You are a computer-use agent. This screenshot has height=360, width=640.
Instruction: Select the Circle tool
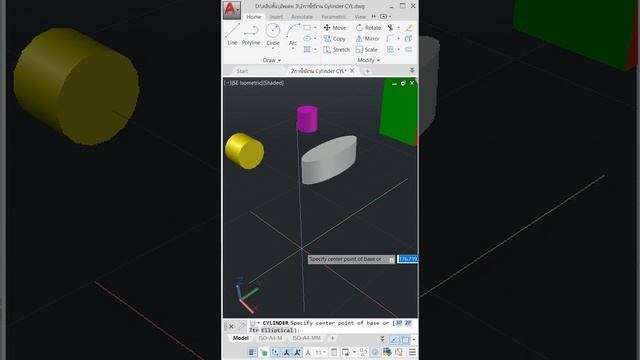pyautogui.click(x=273, y=34)
